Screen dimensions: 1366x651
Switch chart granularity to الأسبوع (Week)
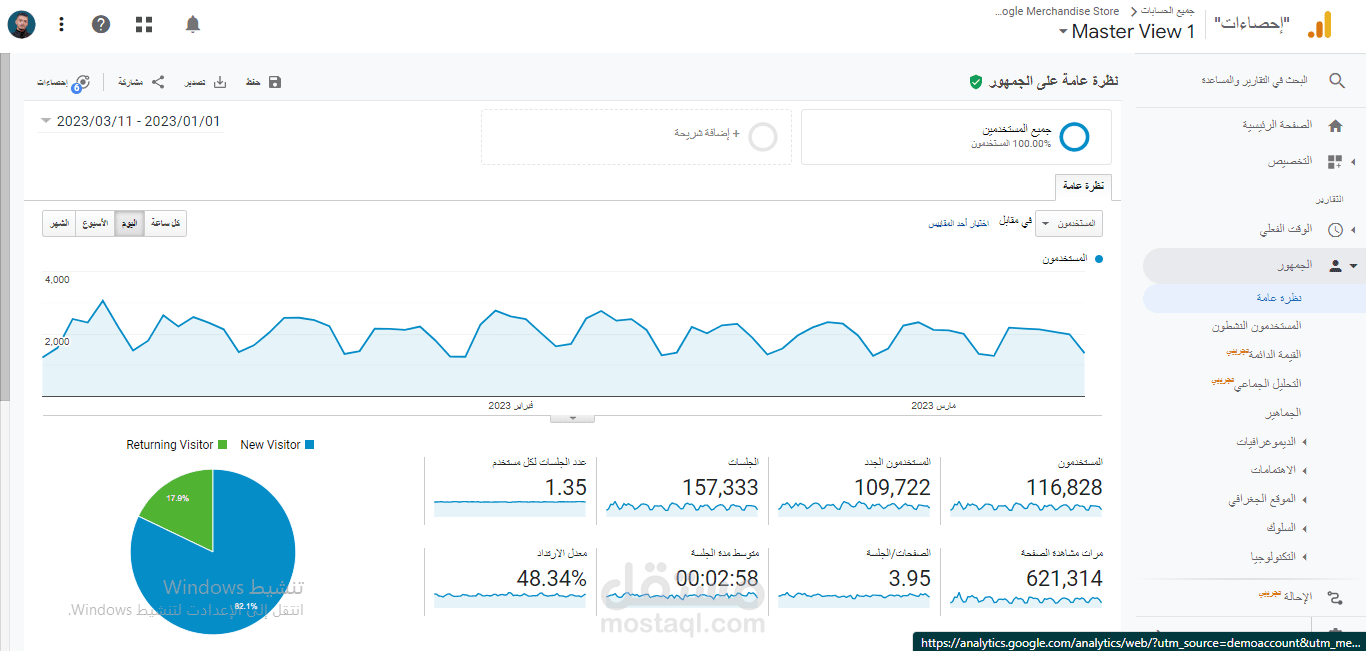tap(96, 223)
